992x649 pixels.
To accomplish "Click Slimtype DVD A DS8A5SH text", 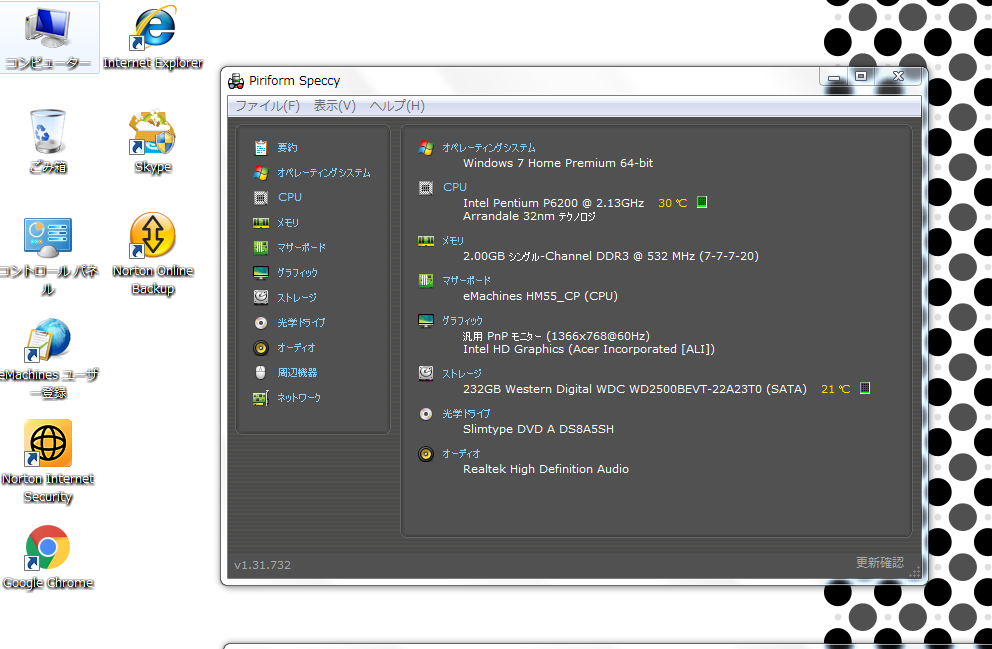I will point(538,429).
